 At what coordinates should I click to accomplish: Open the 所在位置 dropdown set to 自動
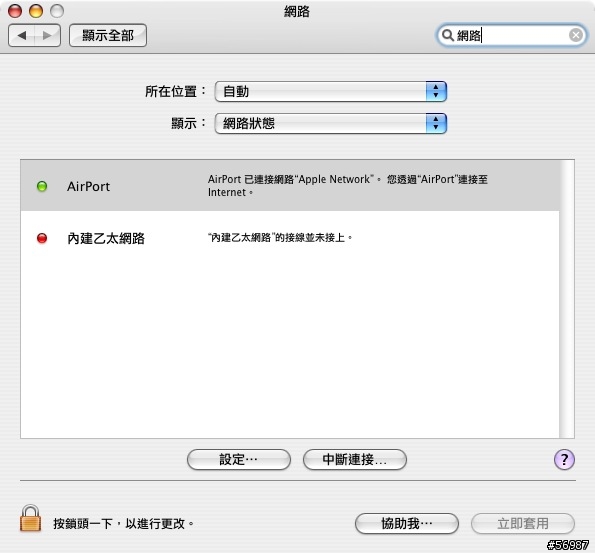pyautogui.click(x=331, y=91)
